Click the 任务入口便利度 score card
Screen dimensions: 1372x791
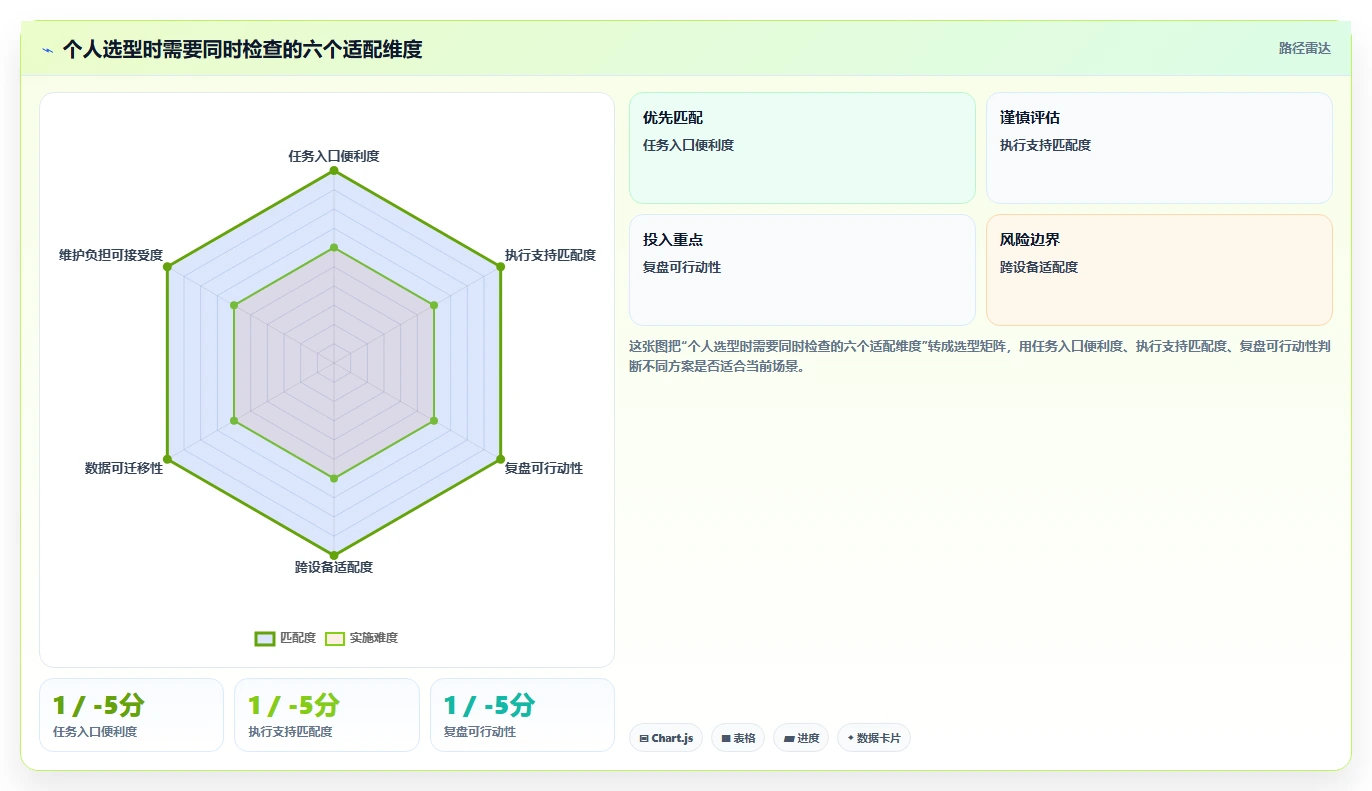point(131,715)
